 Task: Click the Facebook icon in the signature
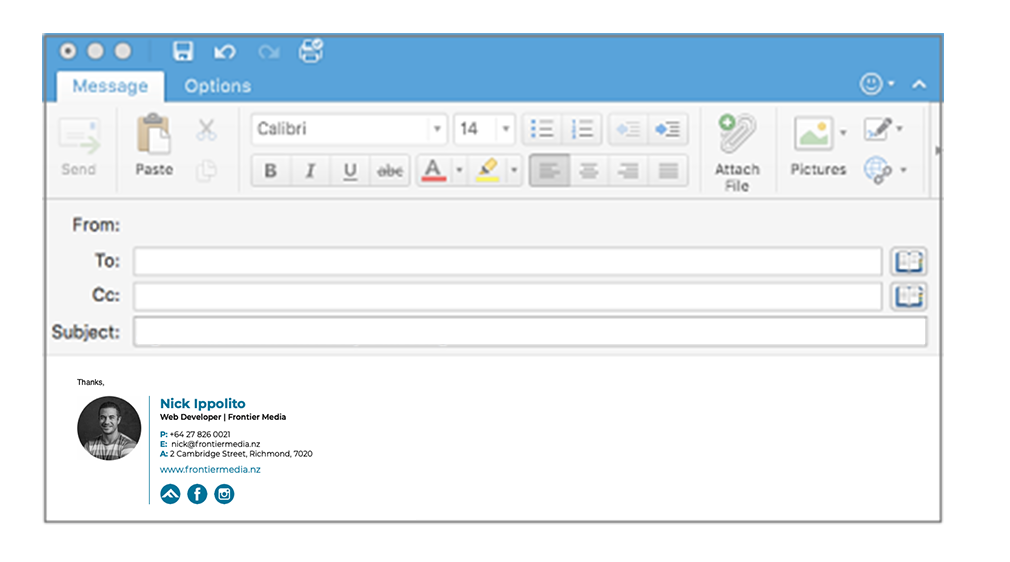[197, 494]
